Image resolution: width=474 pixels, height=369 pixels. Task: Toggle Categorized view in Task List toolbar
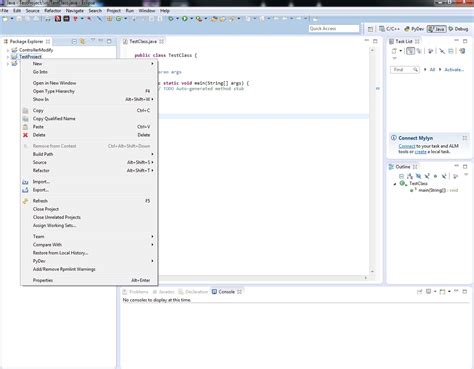[410, 51]
